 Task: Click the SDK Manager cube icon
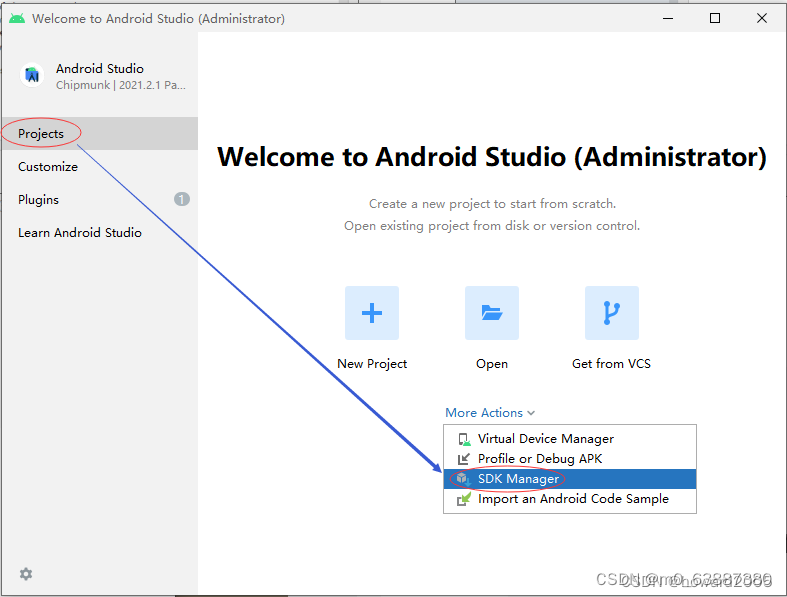[x=464, y=479]
